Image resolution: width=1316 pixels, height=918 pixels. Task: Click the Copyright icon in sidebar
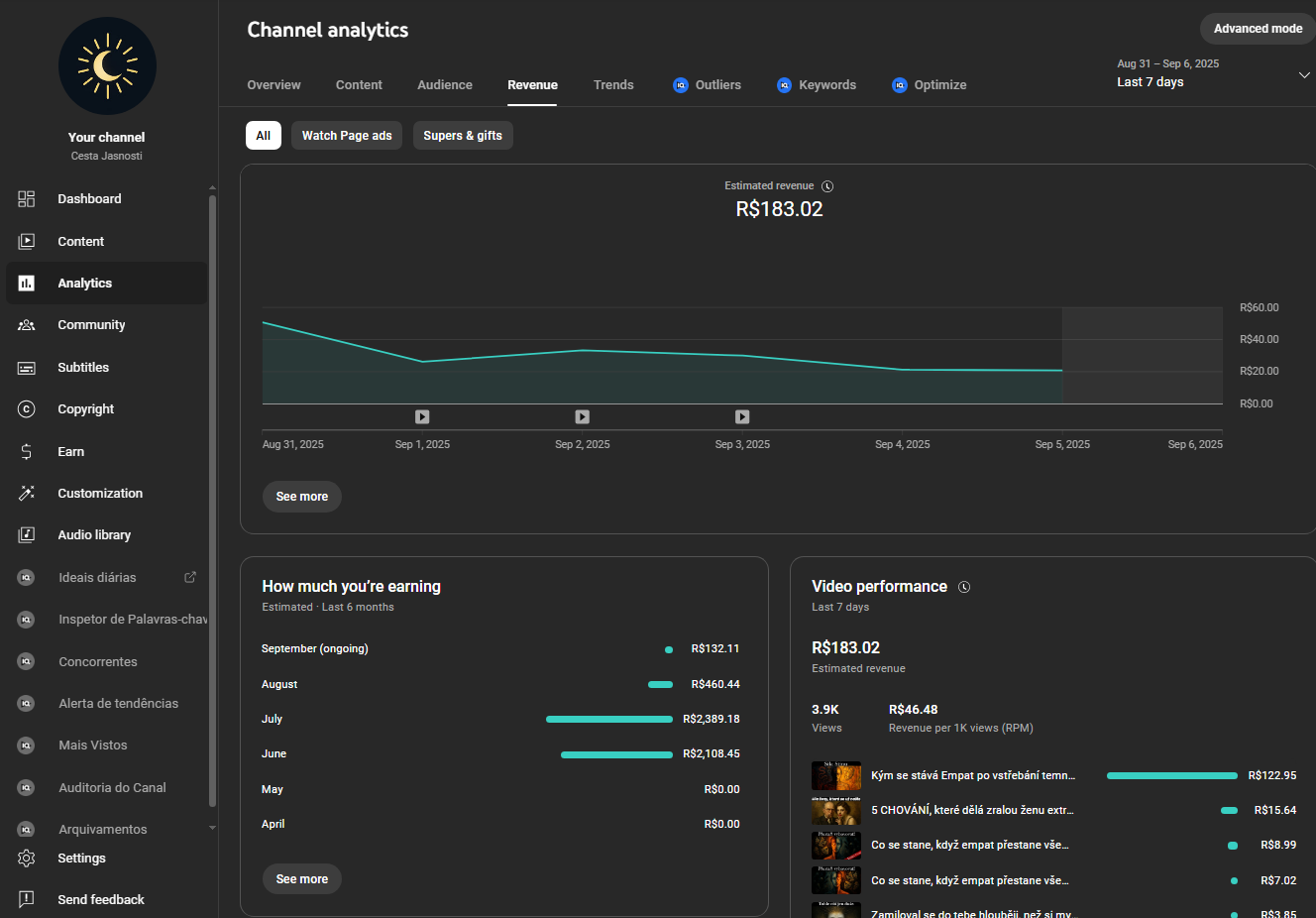point(27,409)
